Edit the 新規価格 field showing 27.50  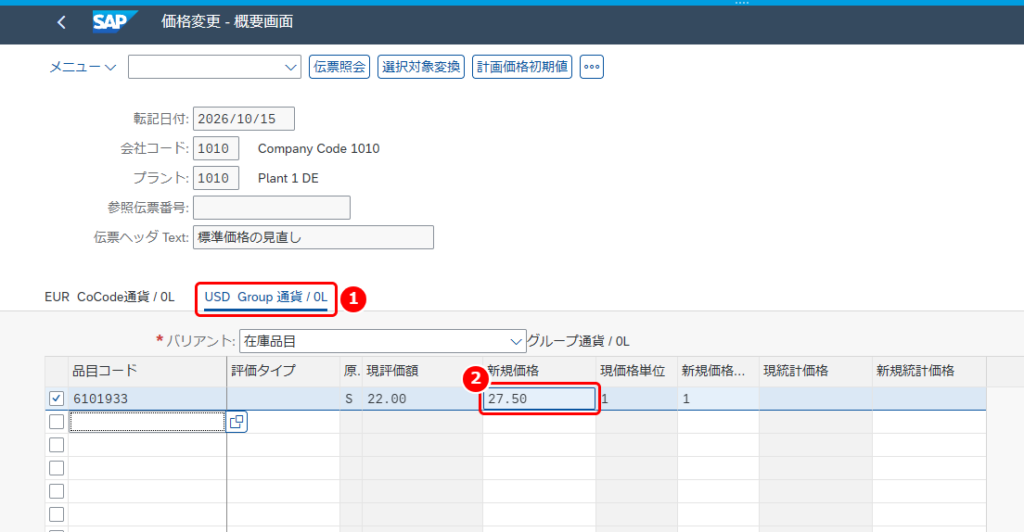[539, 399]
